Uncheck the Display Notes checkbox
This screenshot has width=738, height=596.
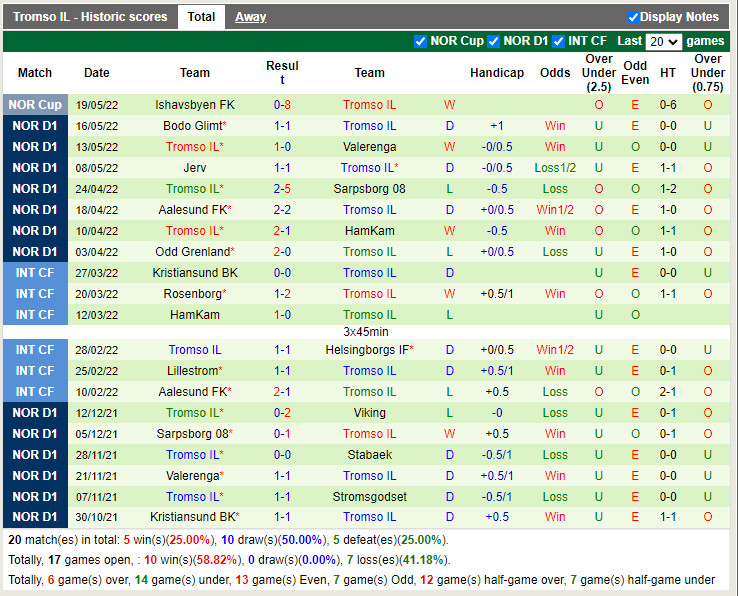coord(633,17)
